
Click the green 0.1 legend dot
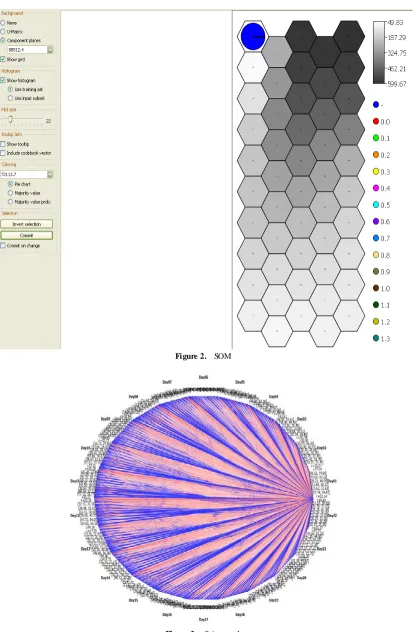pos(376,138)
